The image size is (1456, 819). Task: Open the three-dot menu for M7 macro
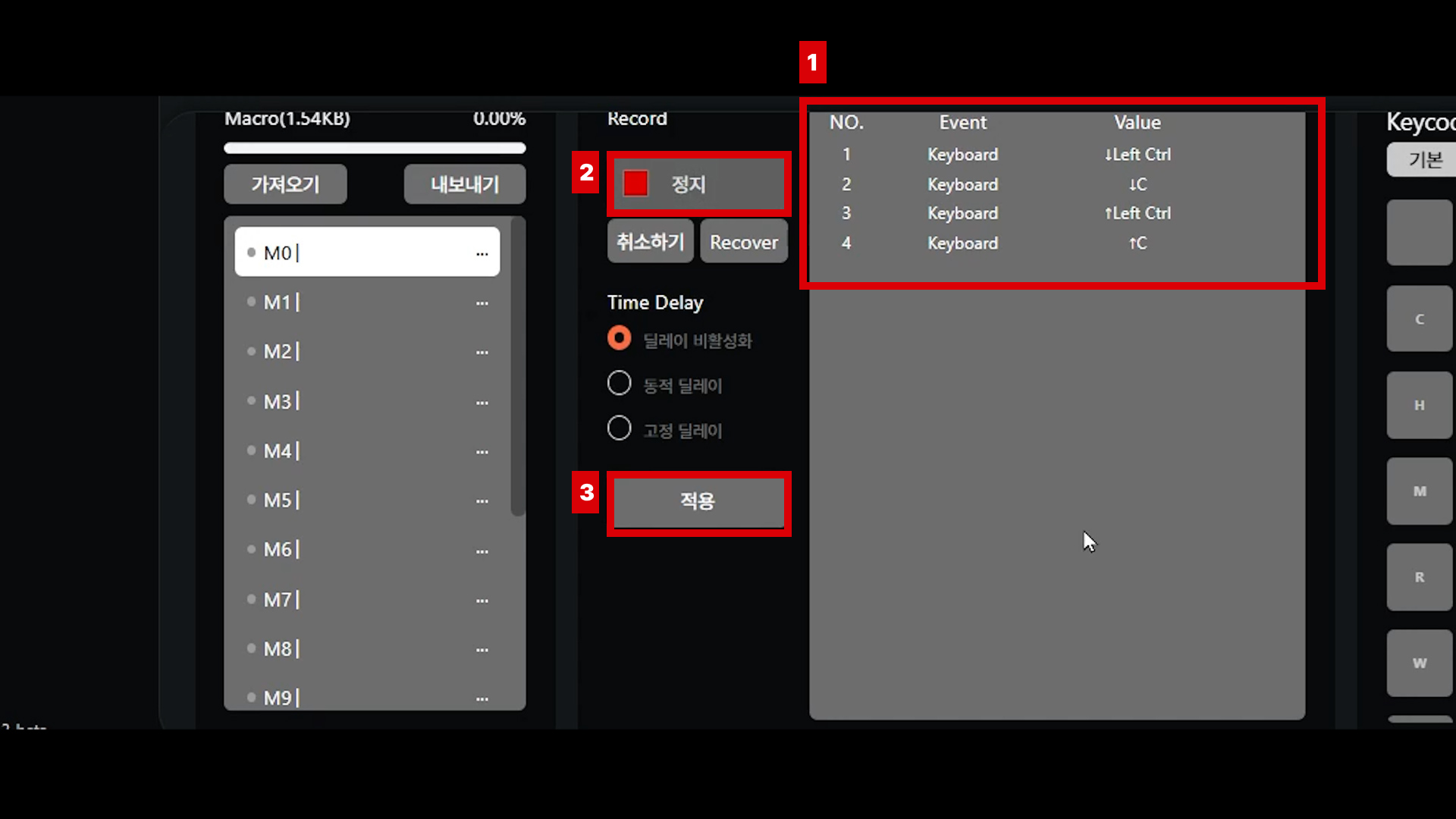pos(482,600)
